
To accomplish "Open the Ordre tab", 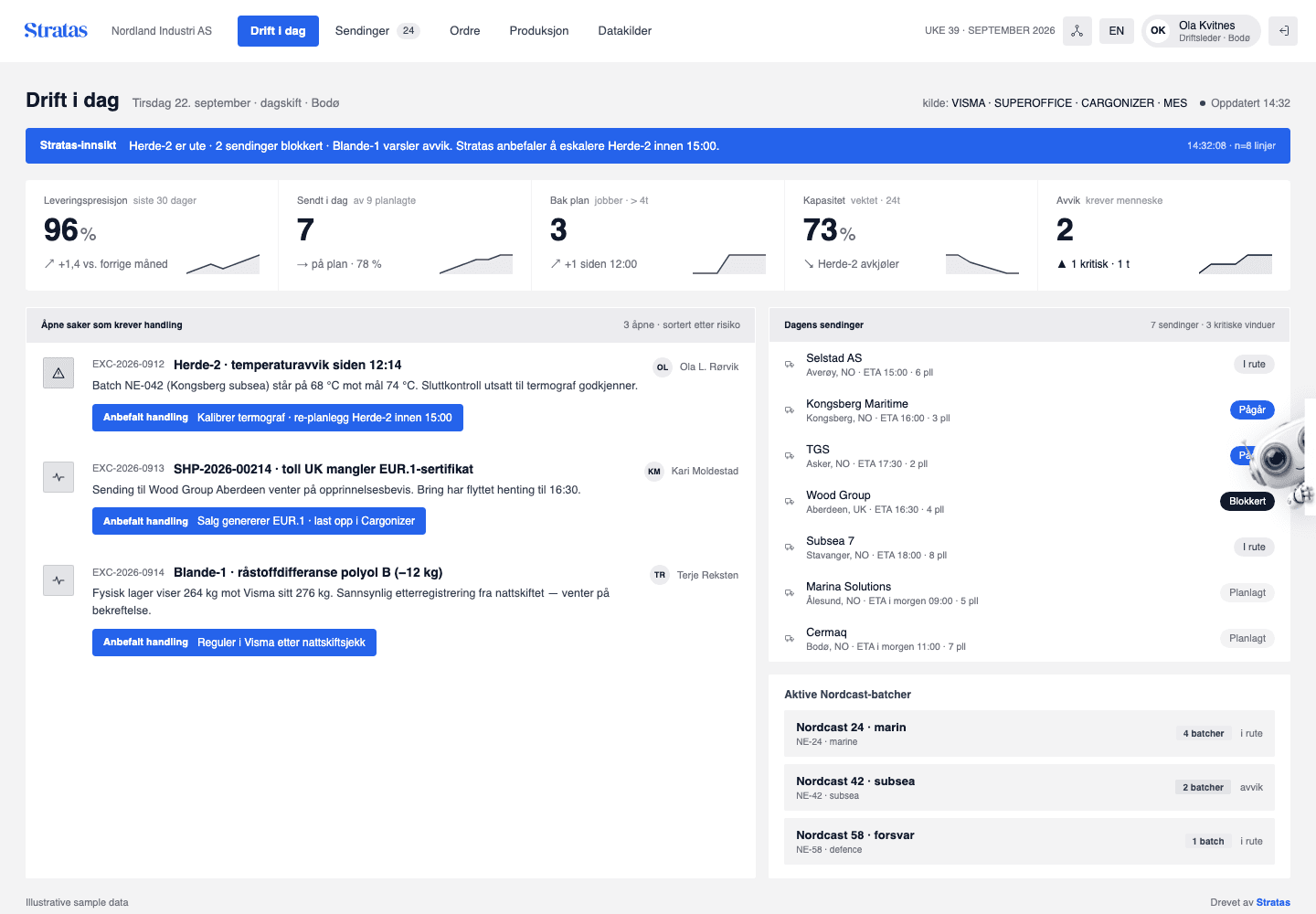I will click(x=465, y=31).
